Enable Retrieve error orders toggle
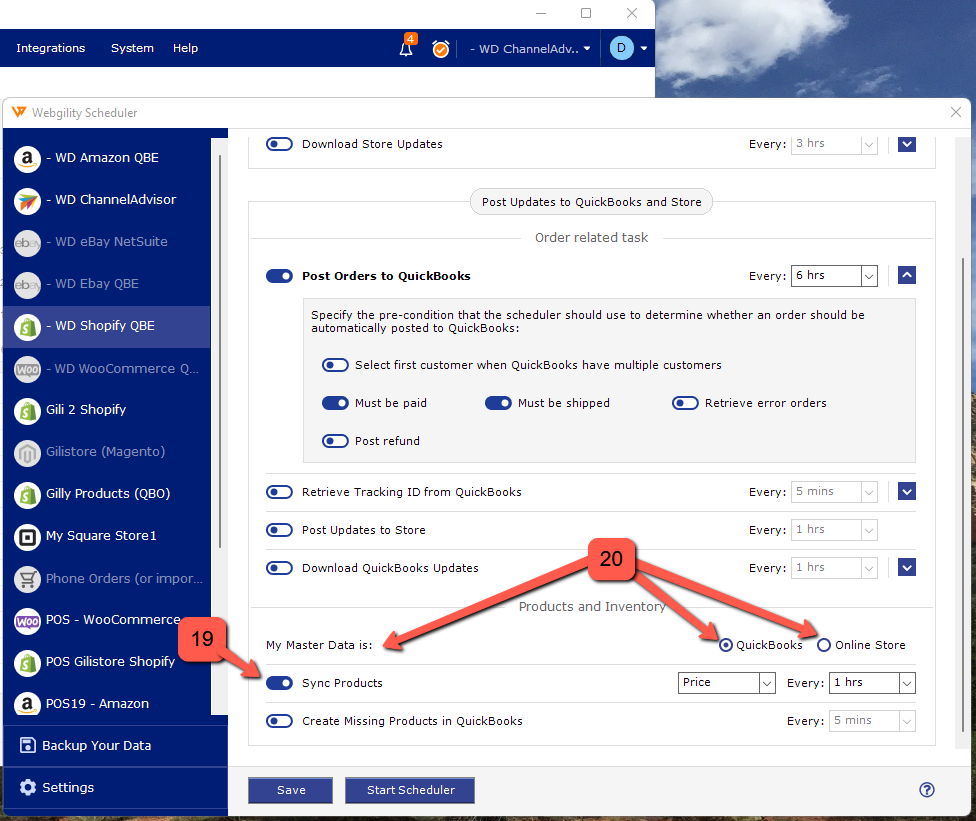 [685, 403]
